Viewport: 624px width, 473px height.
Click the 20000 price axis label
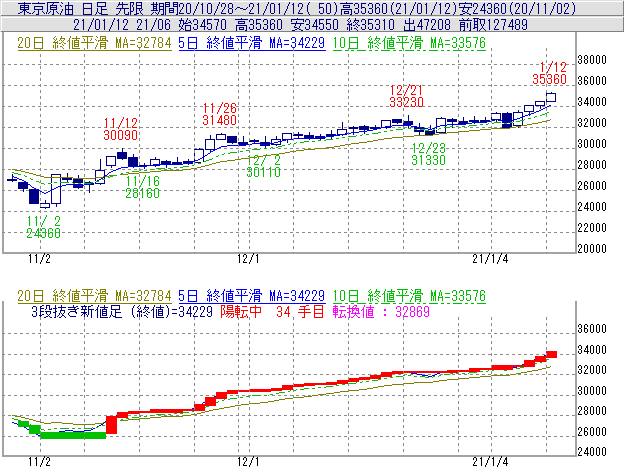coord(592,249)
